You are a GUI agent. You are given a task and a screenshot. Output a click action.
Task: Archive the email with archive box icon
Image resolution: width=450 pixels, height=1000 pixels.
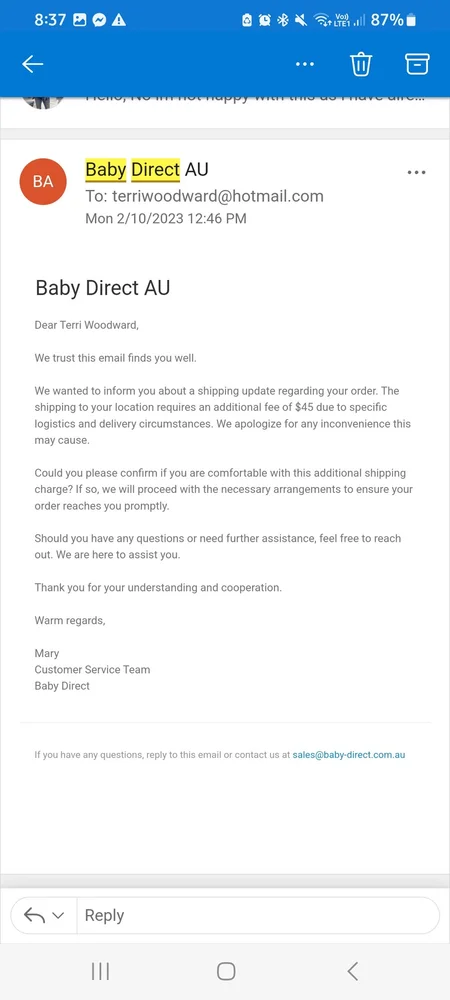click(x=417, y=64)
